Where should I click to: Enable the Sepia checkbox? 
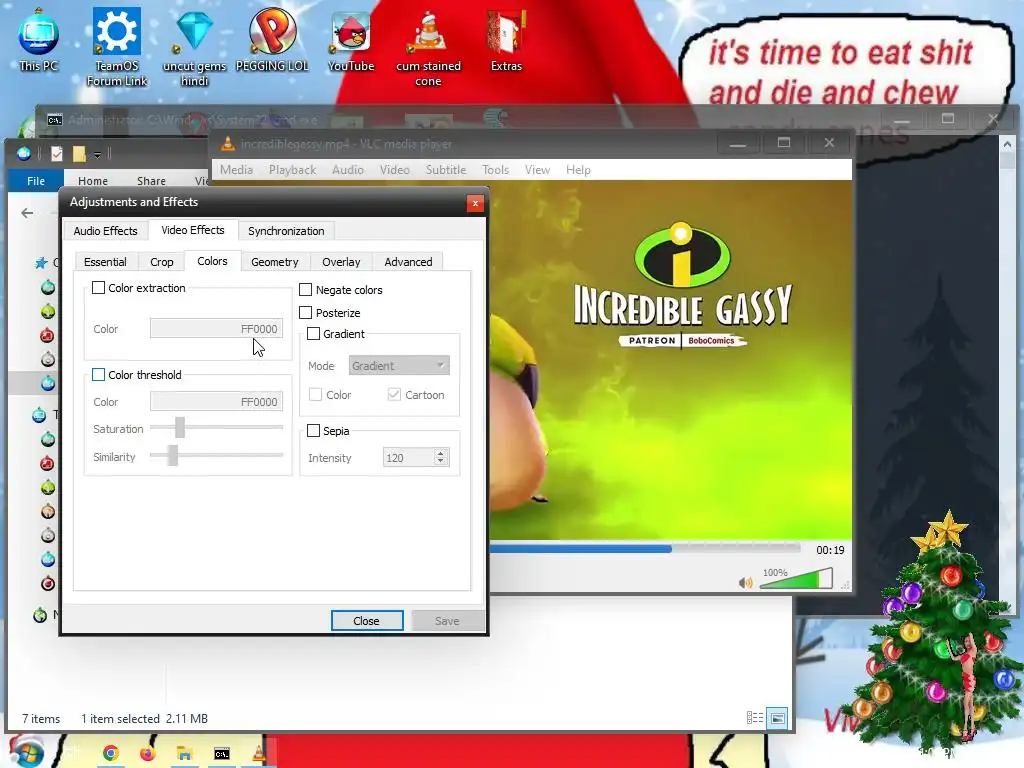[313, 430]
